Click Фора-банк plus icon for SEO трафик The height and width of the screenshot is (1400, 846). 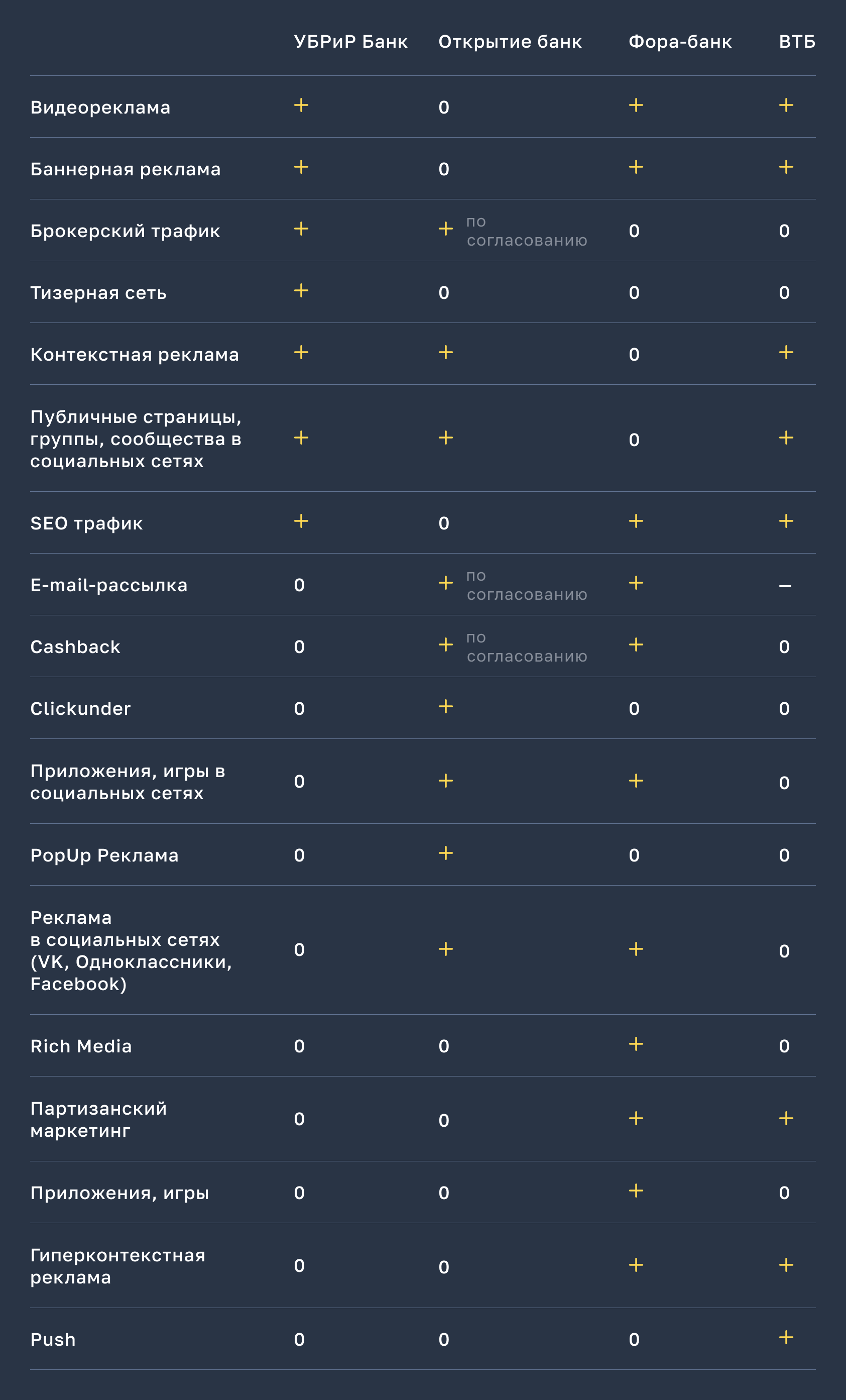pyautogui.click(x=636, y=521)
